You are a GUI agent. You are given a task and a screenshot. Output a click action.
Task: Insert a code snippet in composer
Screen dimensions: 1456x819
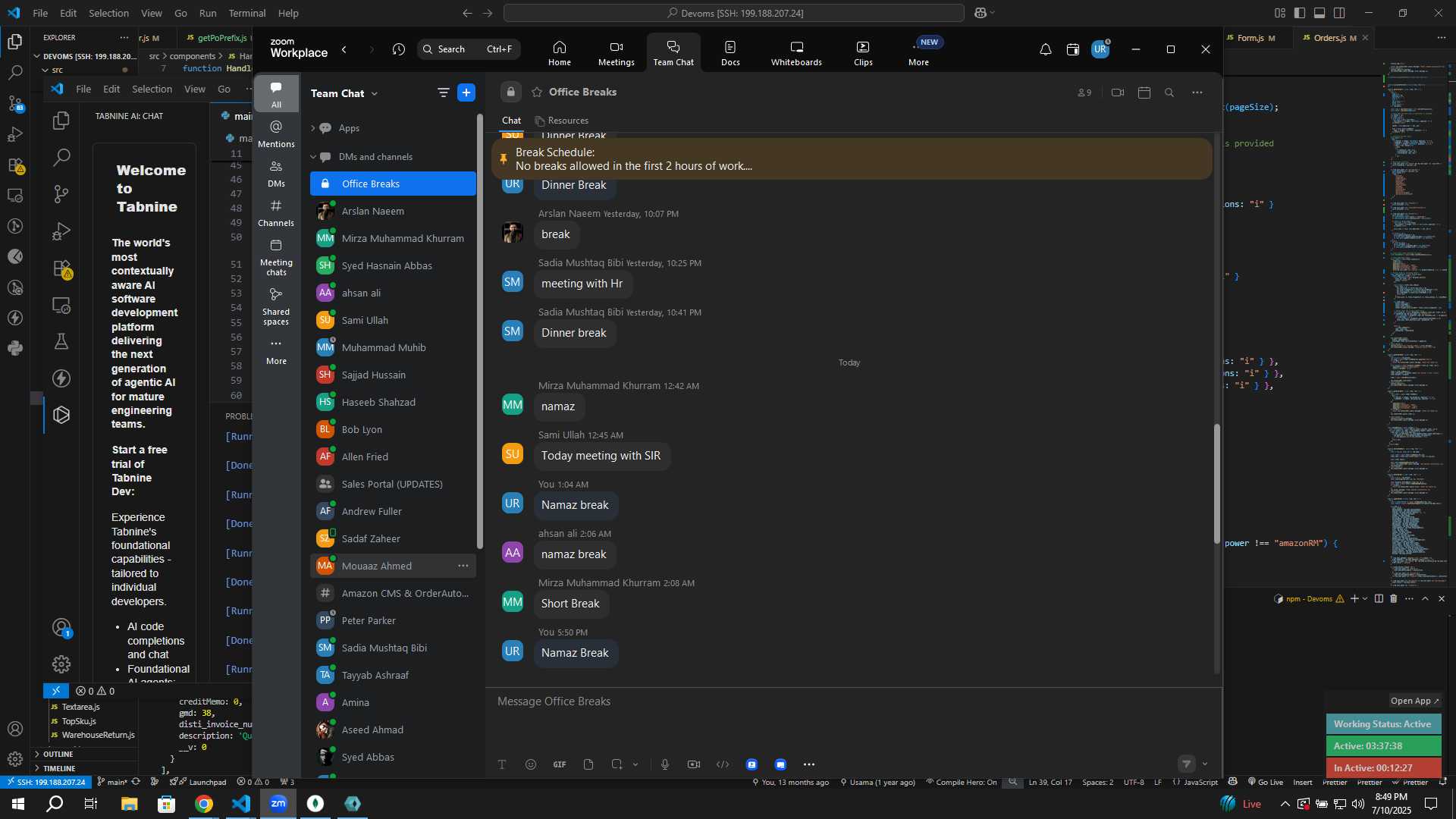(x=723, y=764)
